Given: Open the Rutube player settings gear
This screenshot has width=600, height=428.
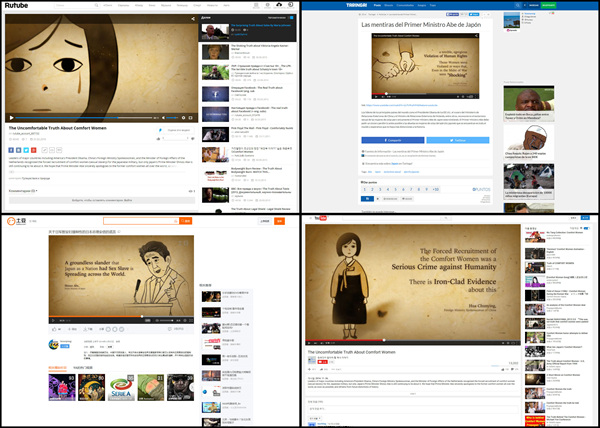Looking at the screenshot, I should click(x=183, y=118).
